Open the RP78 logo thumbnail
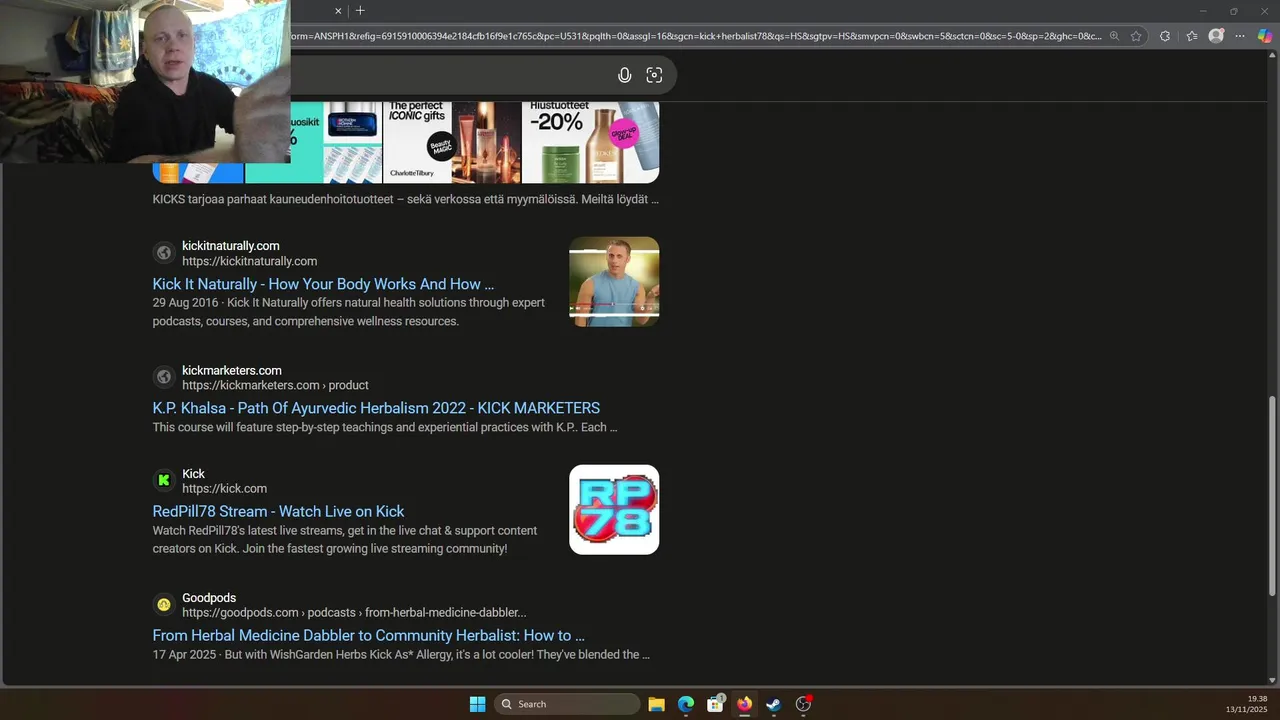 (x=614, y=510)
